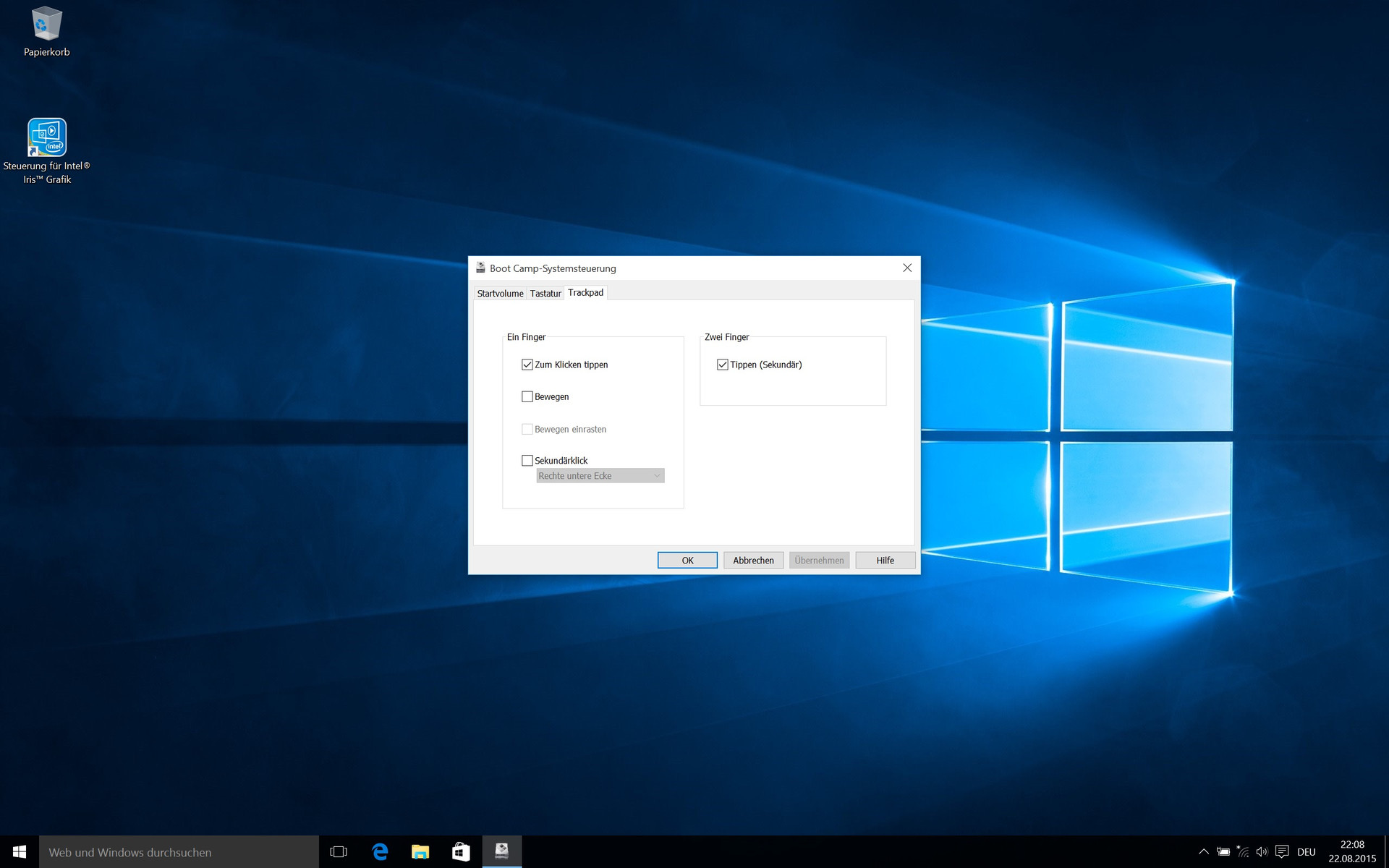This screenshot has height=868, width=1389.
Task: Click the Web und Windows durchsuchen search box
Action: pos(179,852)
